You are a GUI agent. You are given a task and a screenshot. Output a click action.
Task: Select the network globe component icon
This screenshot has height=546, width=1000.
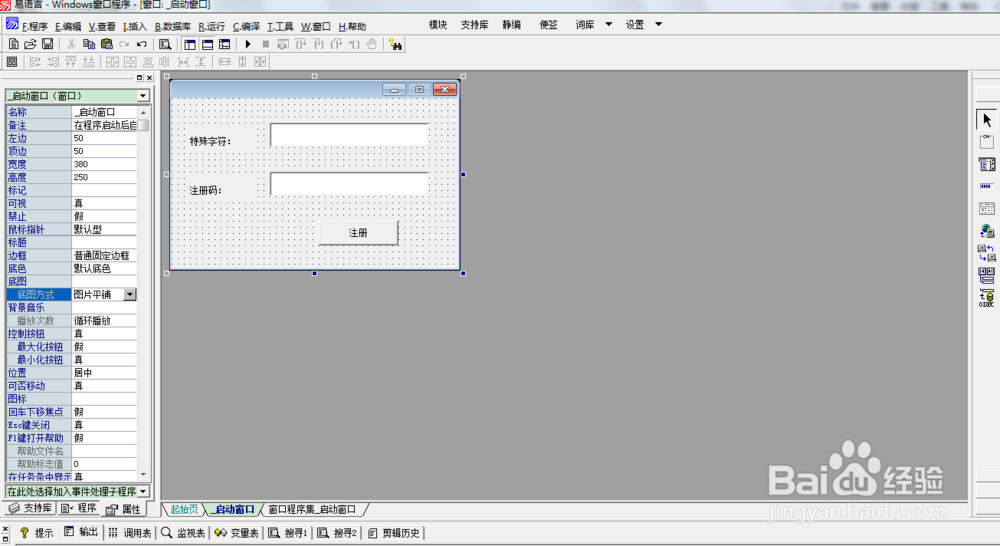point(987,231)
